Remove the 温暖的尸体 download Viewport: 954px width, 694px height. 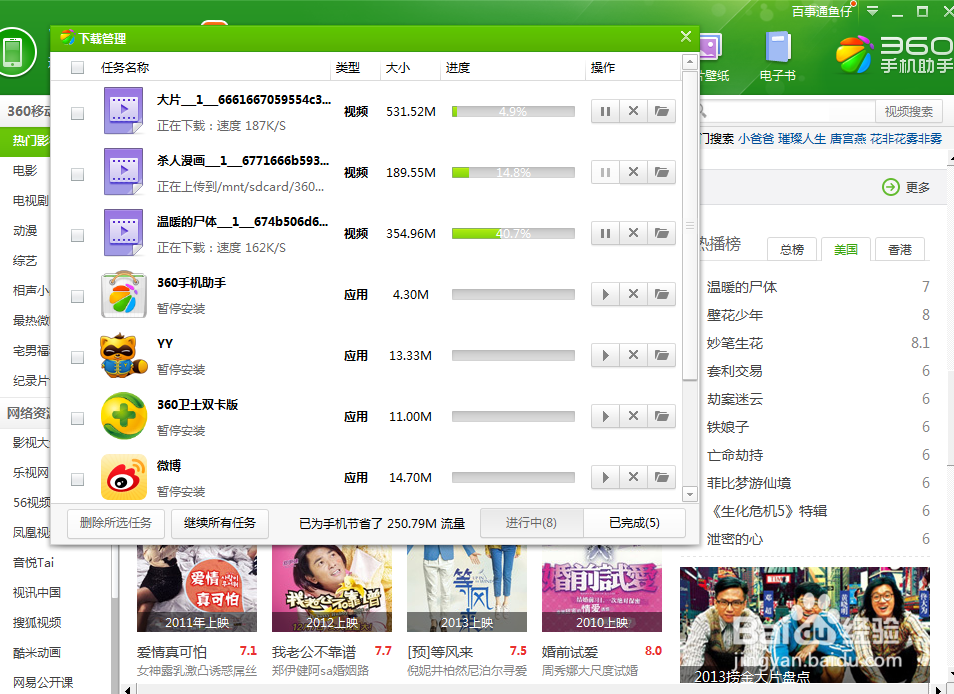633,233
